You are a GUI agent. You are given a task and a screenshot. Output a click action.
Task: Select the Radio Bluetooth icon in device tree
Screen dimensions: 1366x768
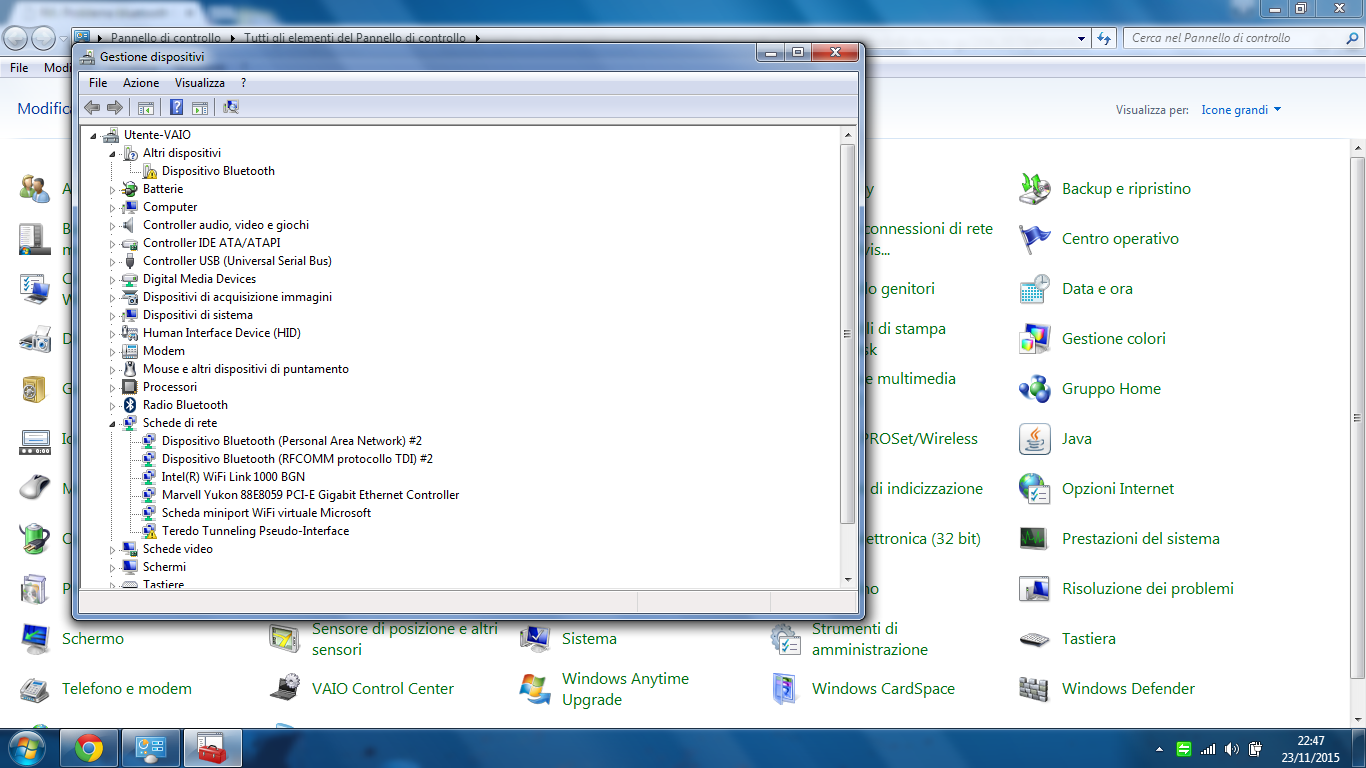pos(129,405)
